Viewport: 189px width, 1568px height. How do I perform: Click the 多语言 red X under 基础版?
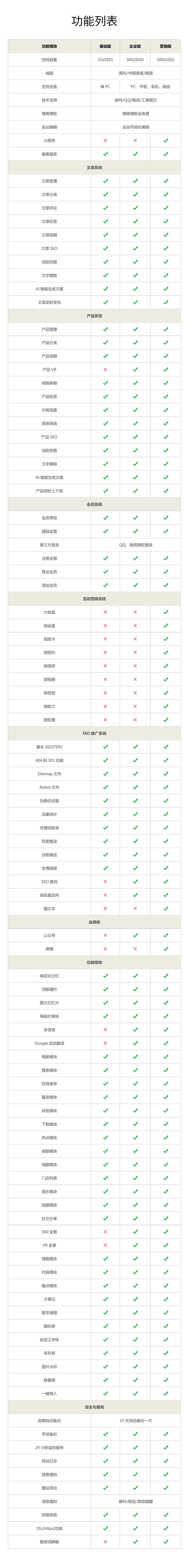pos(105,1030)
